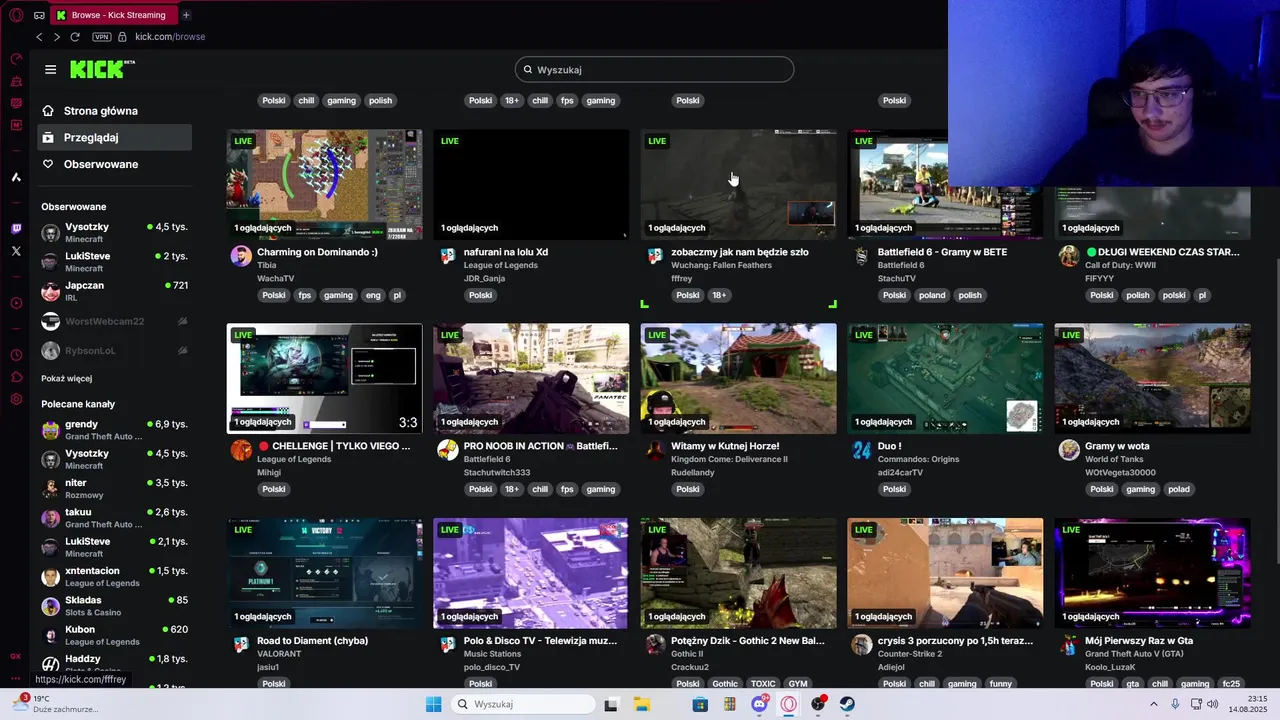Open takuu channel in recommended list
Image resolution: width=1280 pixels, height=720 pixels.
click(115, 518)
